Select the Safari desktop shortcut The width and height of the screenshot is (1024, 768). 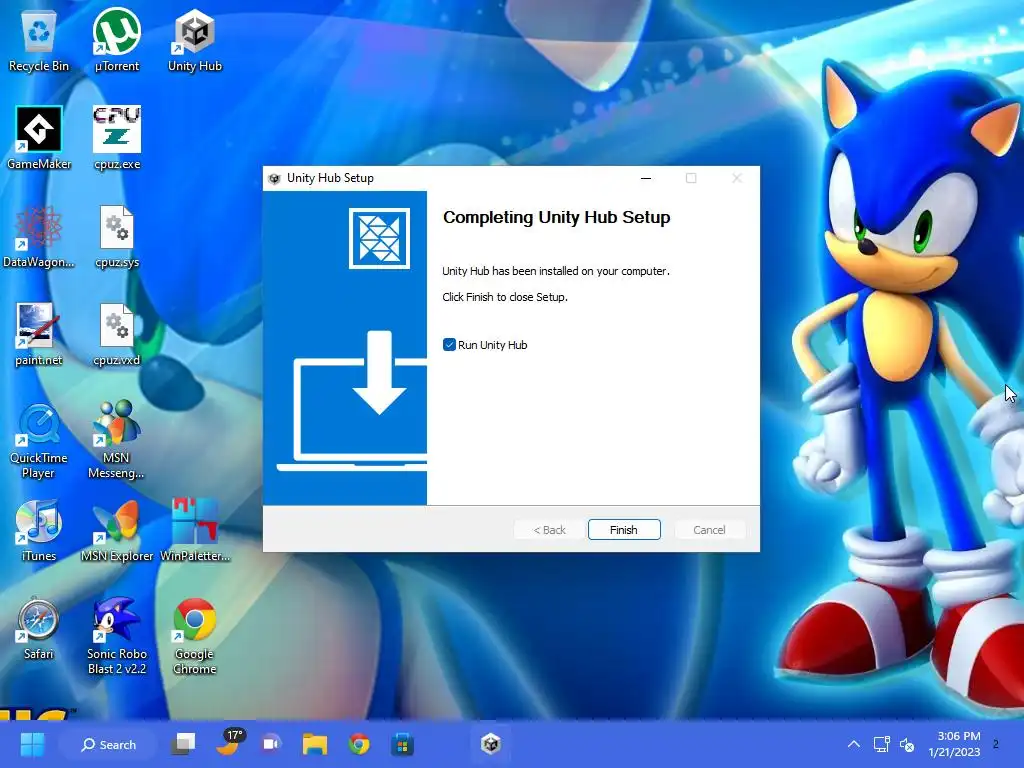(x=39, y=628)
